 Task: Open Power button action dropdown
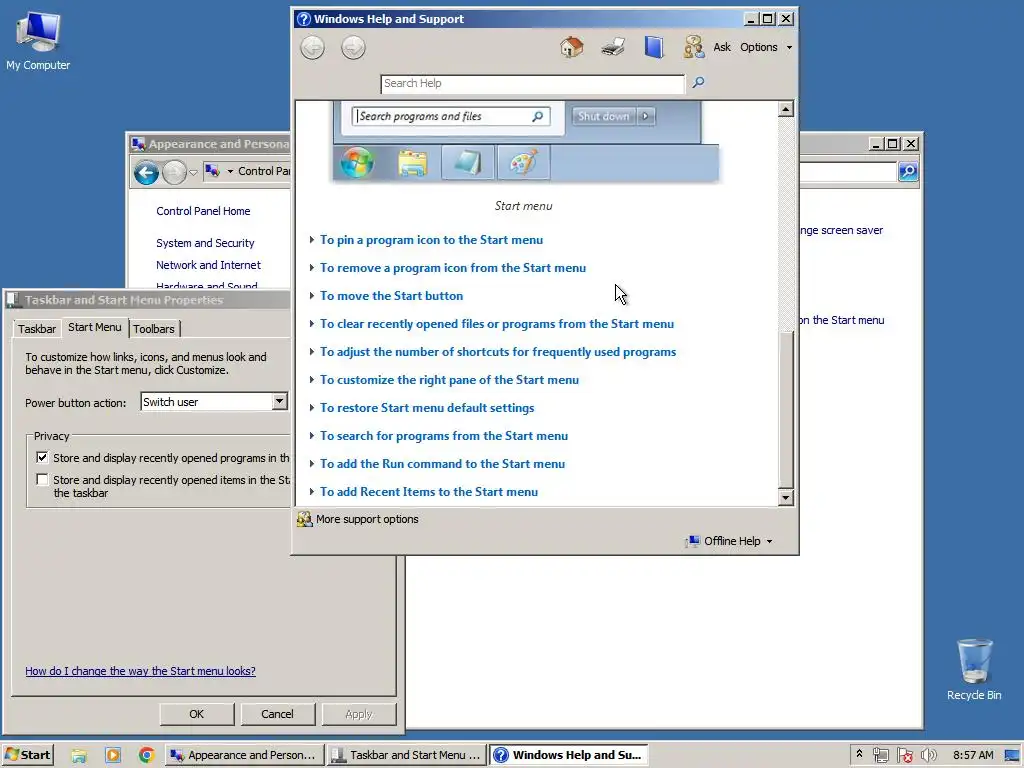click(280, 402)
